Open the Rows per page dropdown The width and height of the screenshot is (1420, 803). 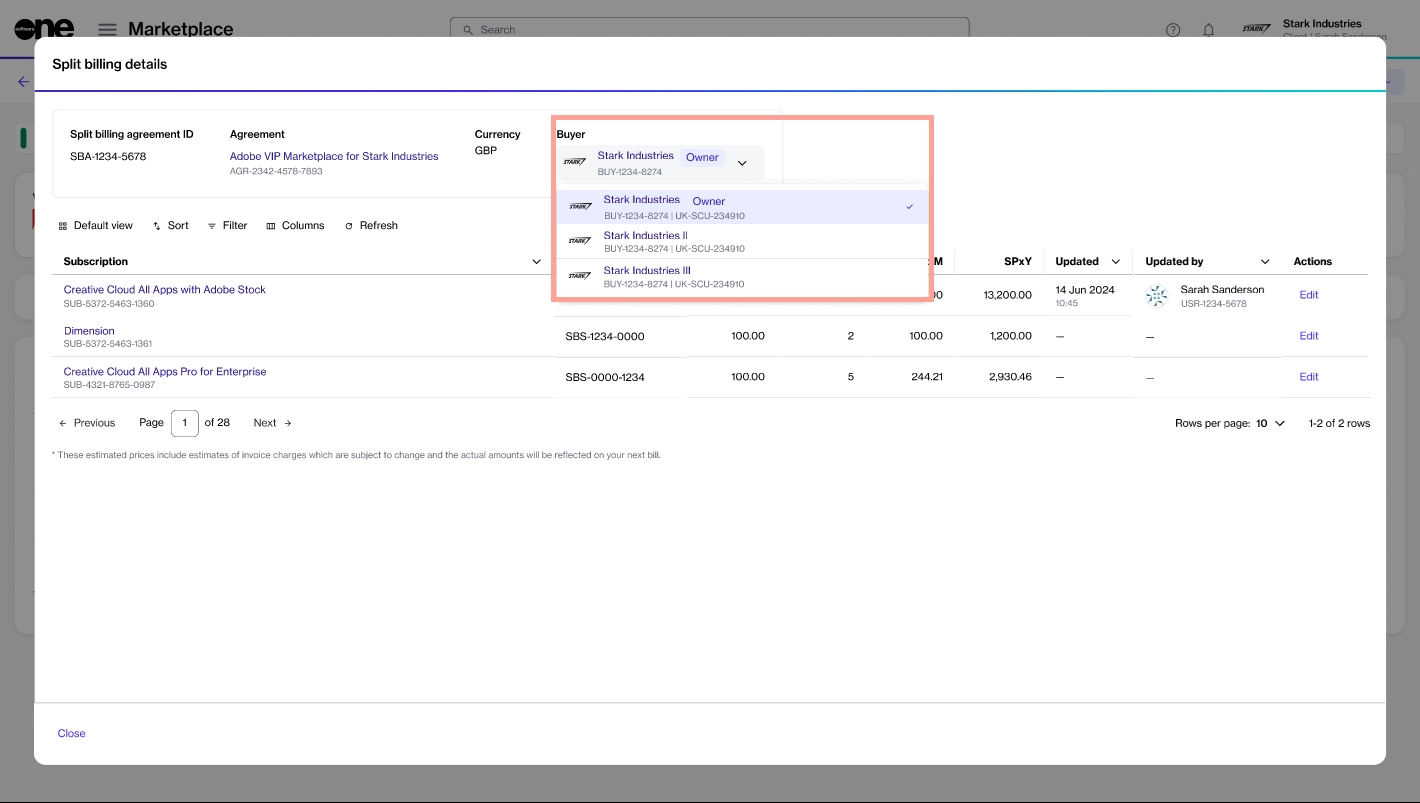tap(1270, 424)
